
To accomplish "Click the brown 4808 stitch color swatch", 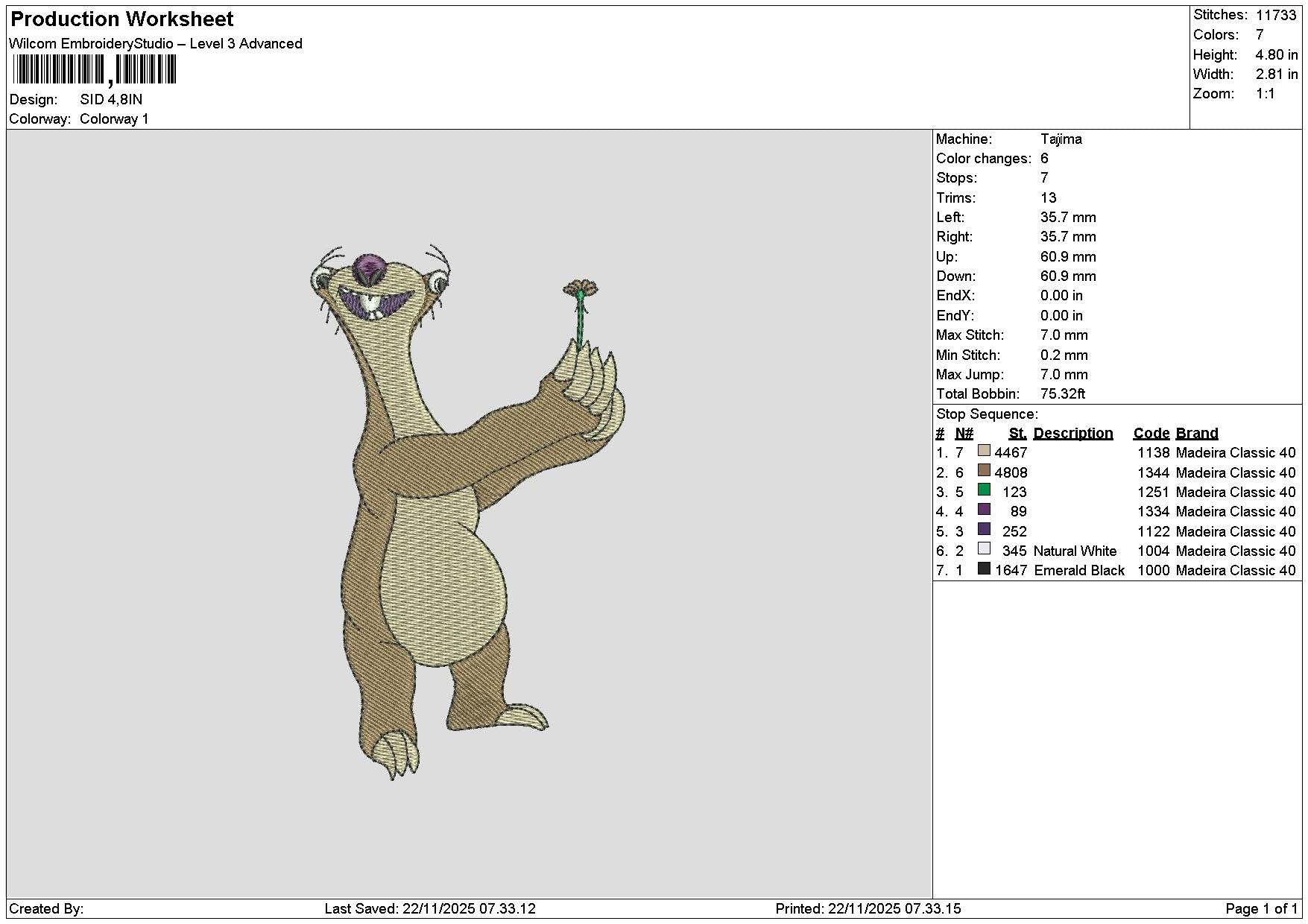I will click(984, 470).
